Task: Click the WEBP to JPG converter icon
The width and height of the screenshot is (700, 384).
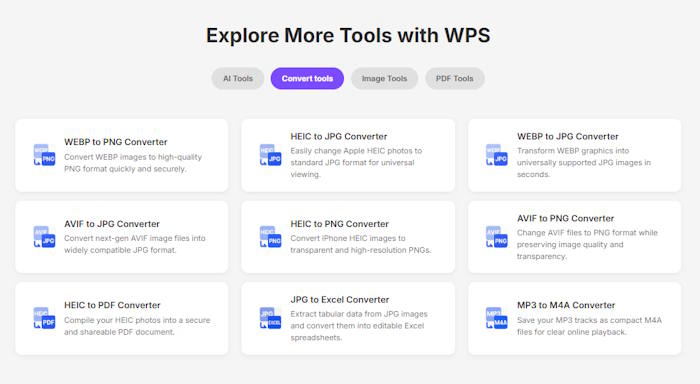Action: pos(497,155)
